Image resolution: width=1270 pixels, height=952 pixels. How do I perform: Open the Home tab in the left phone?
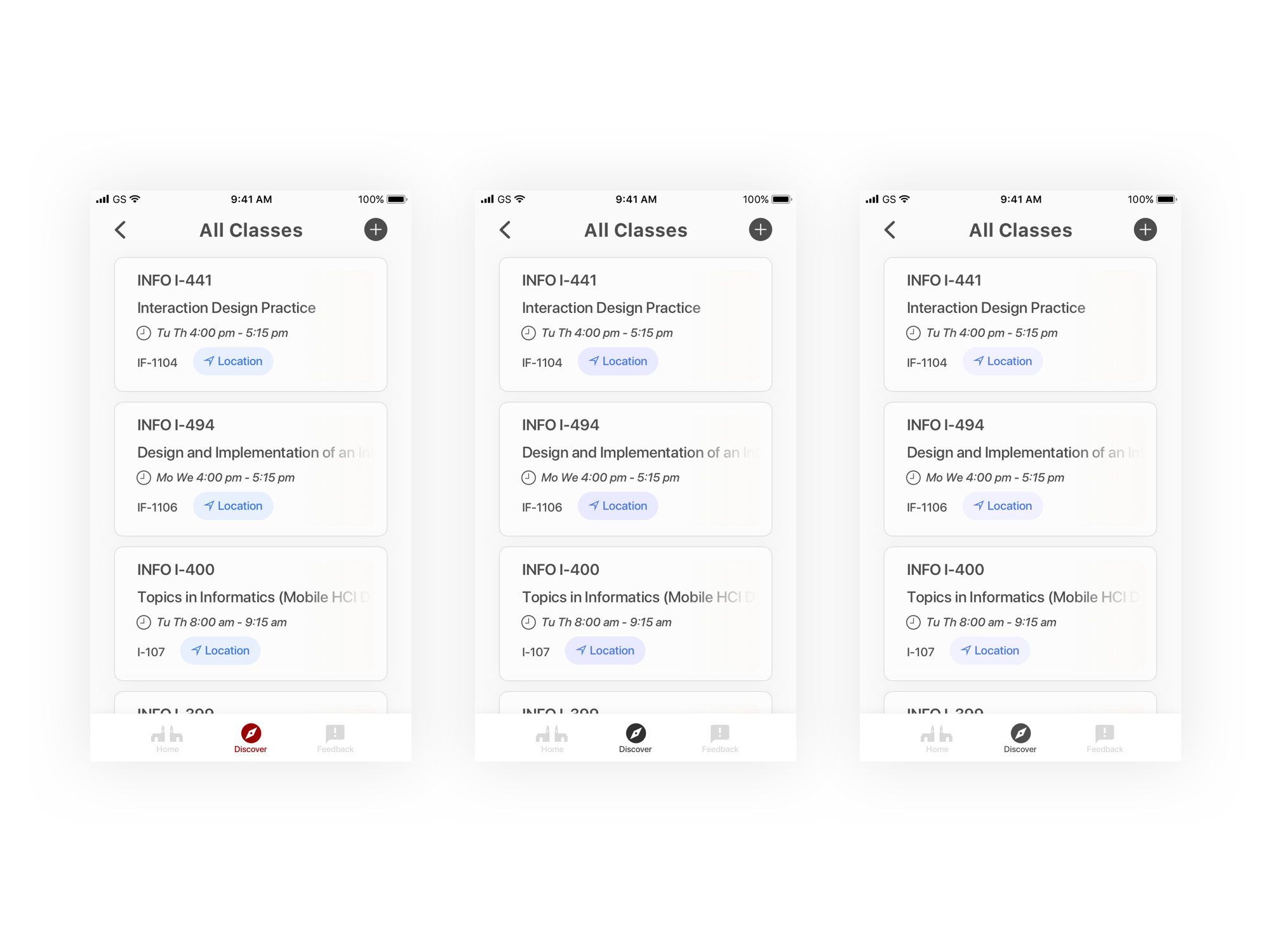168,739
